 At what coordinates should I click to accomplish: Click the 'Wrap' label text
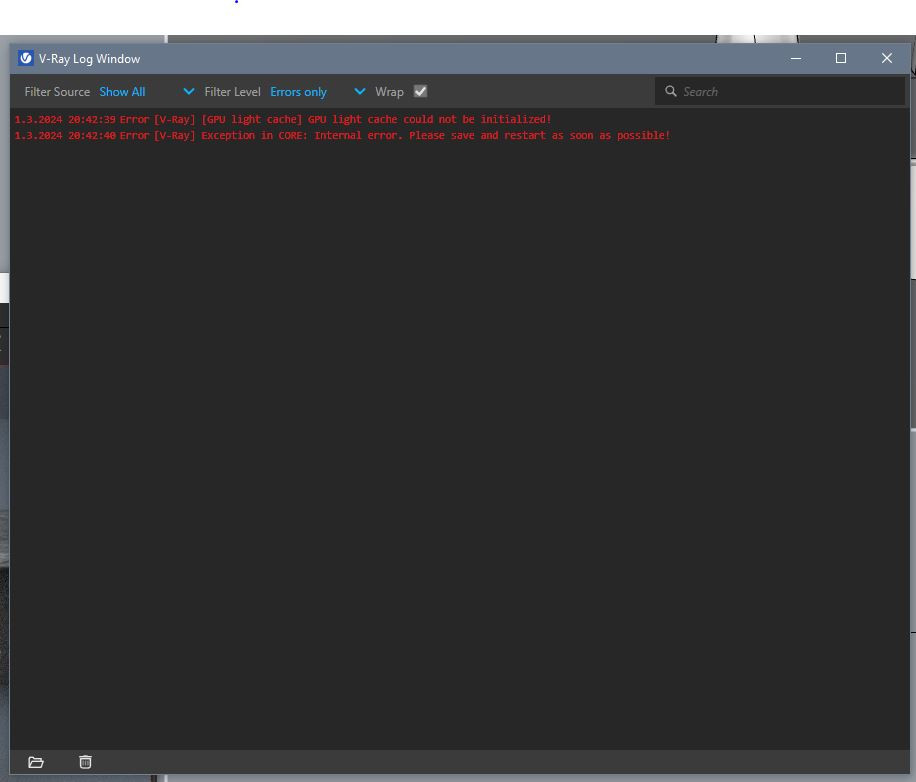tap(389, 92)
